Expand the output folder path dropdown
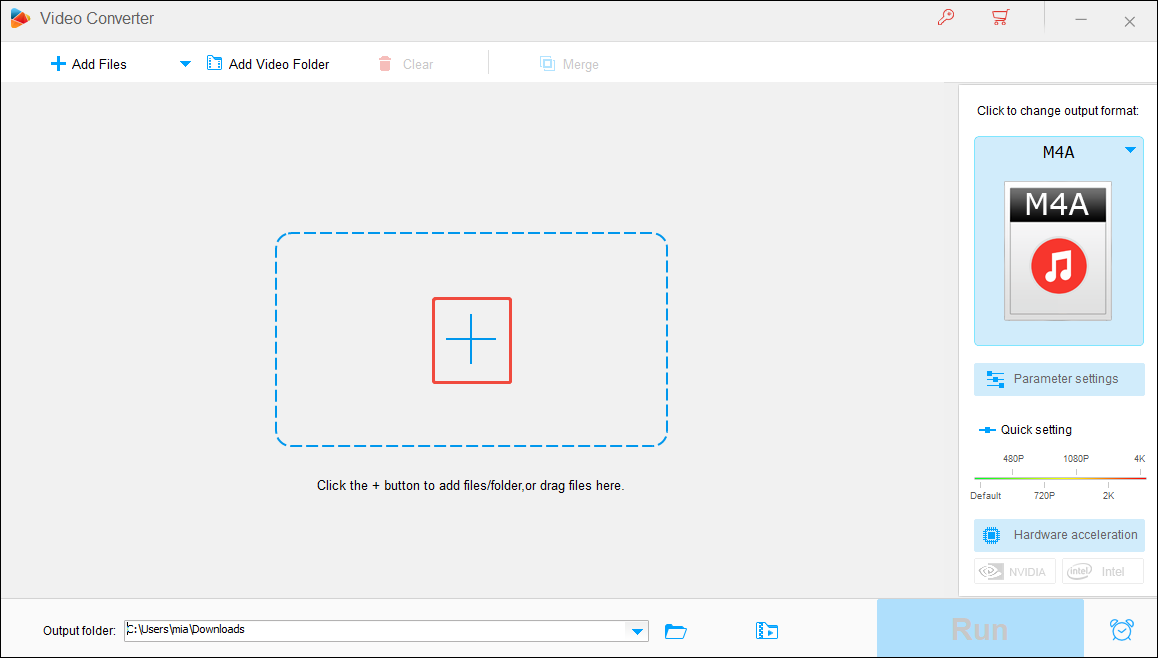 tap(637, 630)
